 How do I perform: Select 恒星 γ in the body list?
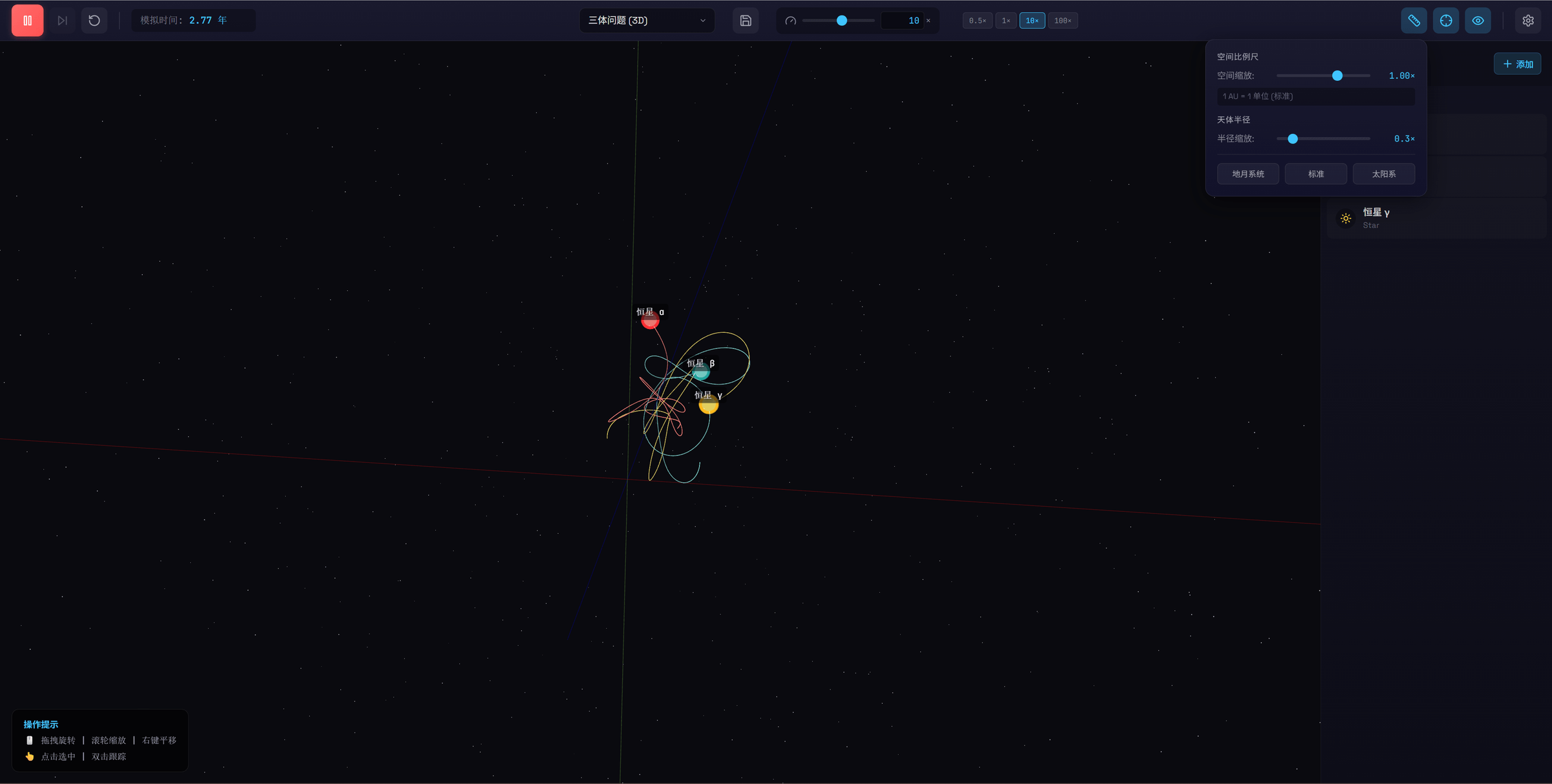1436,218
